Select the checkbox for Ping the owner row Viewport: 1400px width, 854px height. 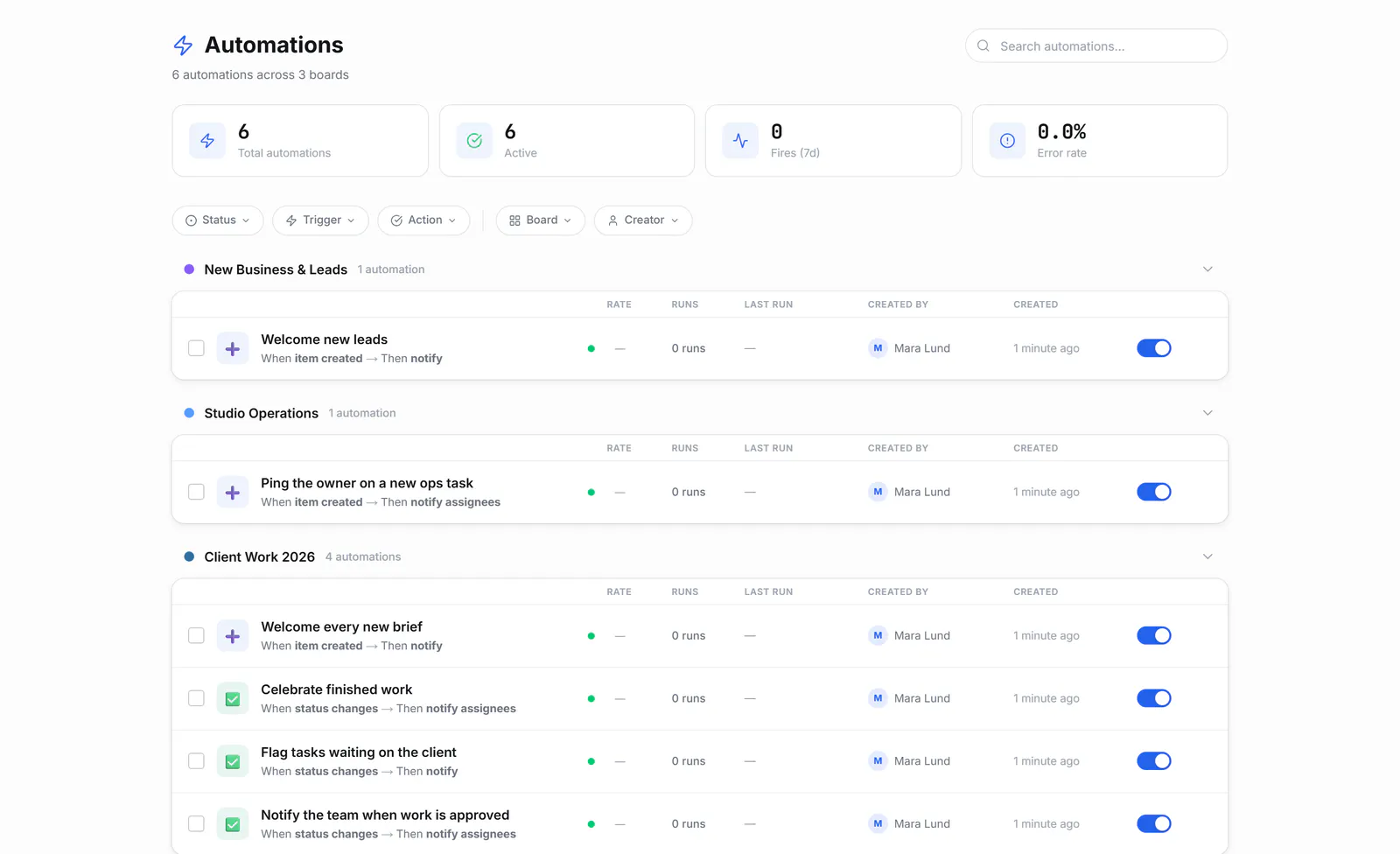click(x=196, y=492)
